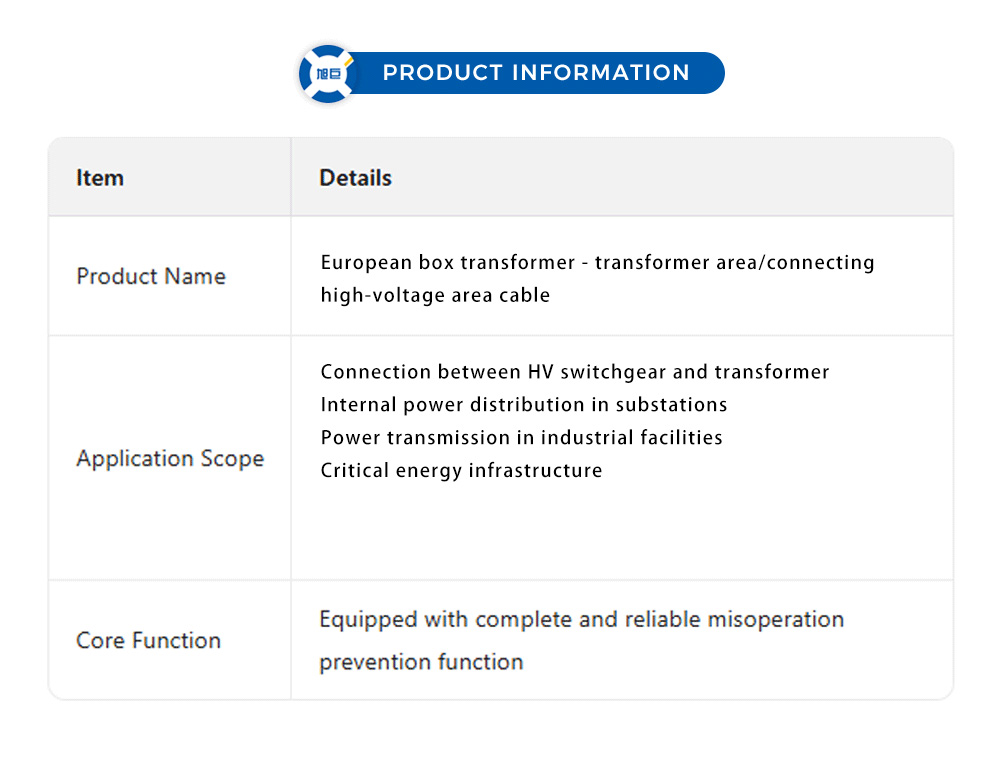The height and width of the screenshot is (760, 1000).
Task: Click the high-voltage area cable text line
Action: pyautogui.click(x=435, y=295)
